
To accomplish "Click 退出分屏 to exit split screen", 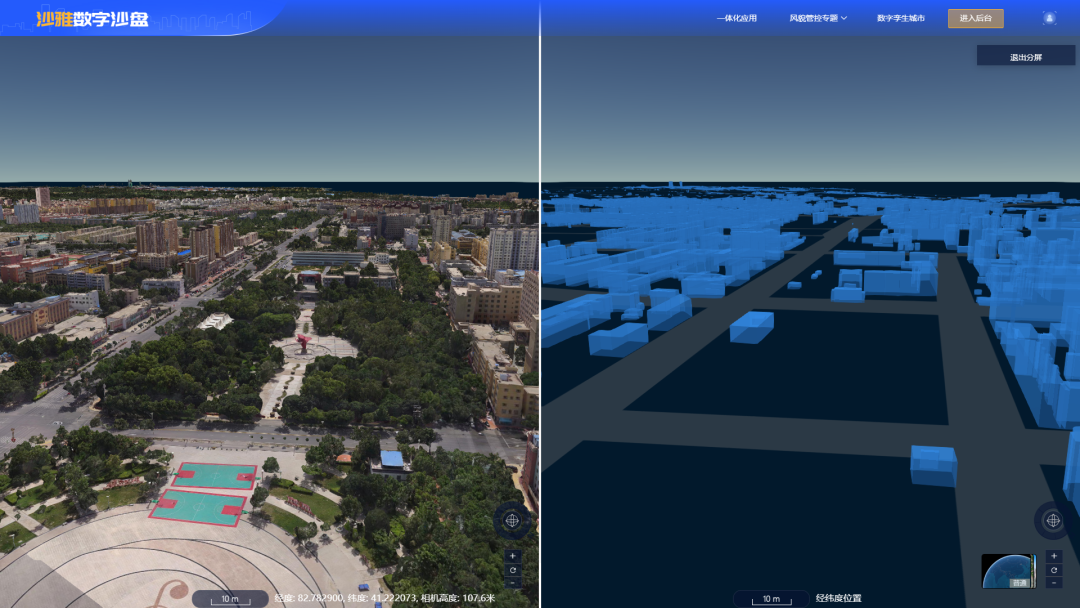I will [1026, 57].
